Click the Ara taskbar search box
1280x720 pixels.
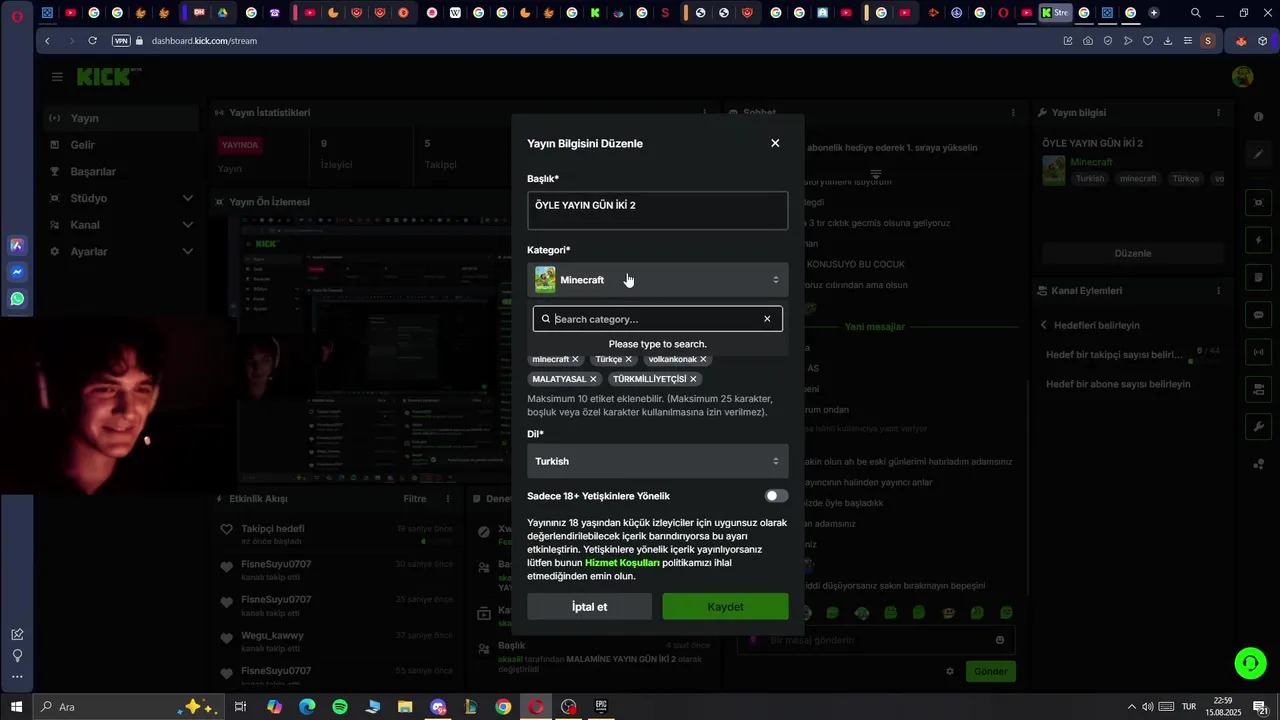point(130,707)
